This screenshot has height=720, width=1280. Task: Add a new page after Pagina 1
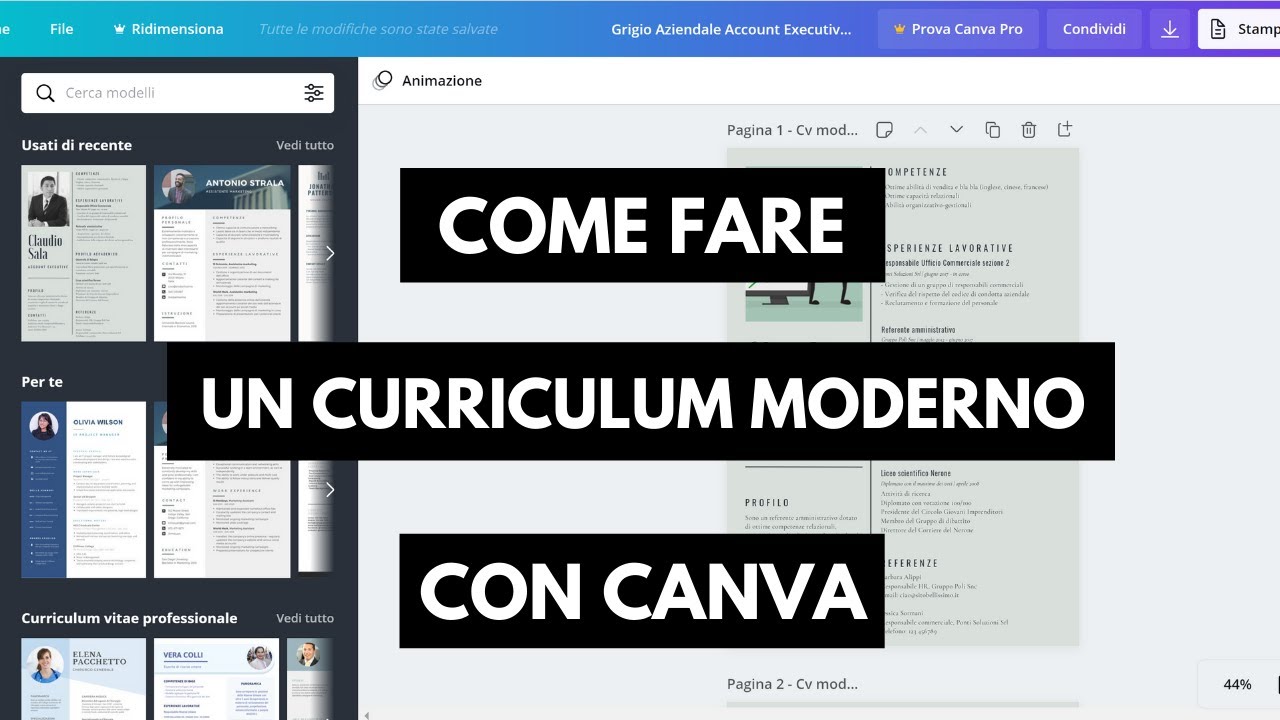point(1064,129)
